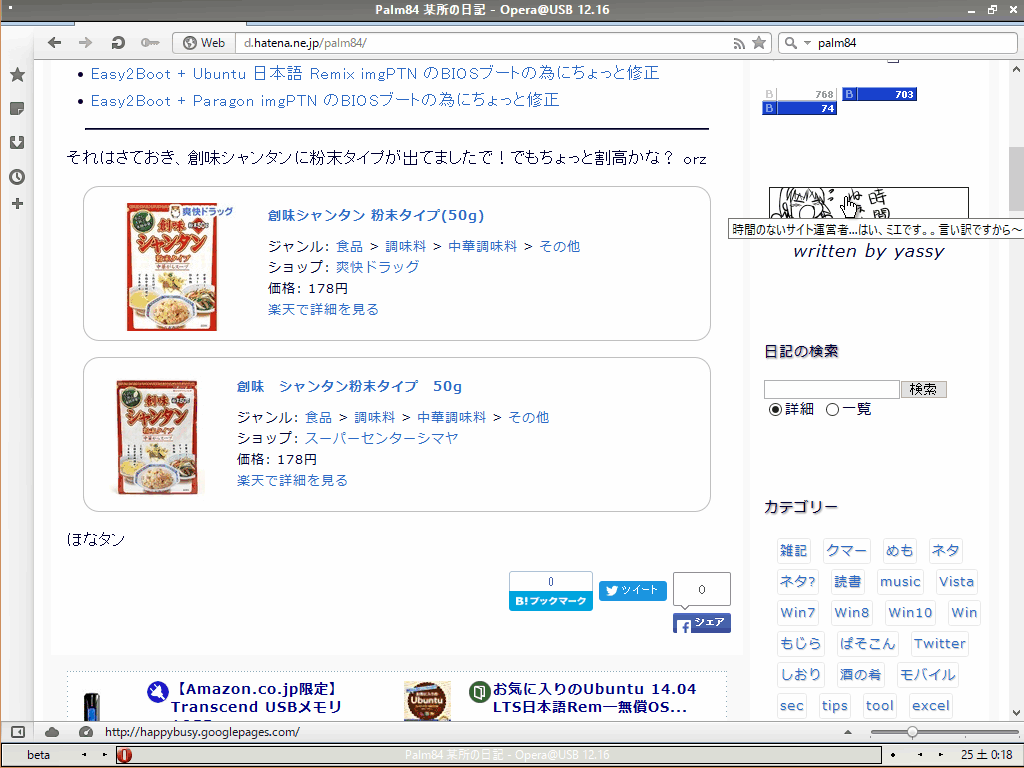Screen dimensions: 1024x768
Task: Click the 検索 search button
Action: (x=923, y=389)
